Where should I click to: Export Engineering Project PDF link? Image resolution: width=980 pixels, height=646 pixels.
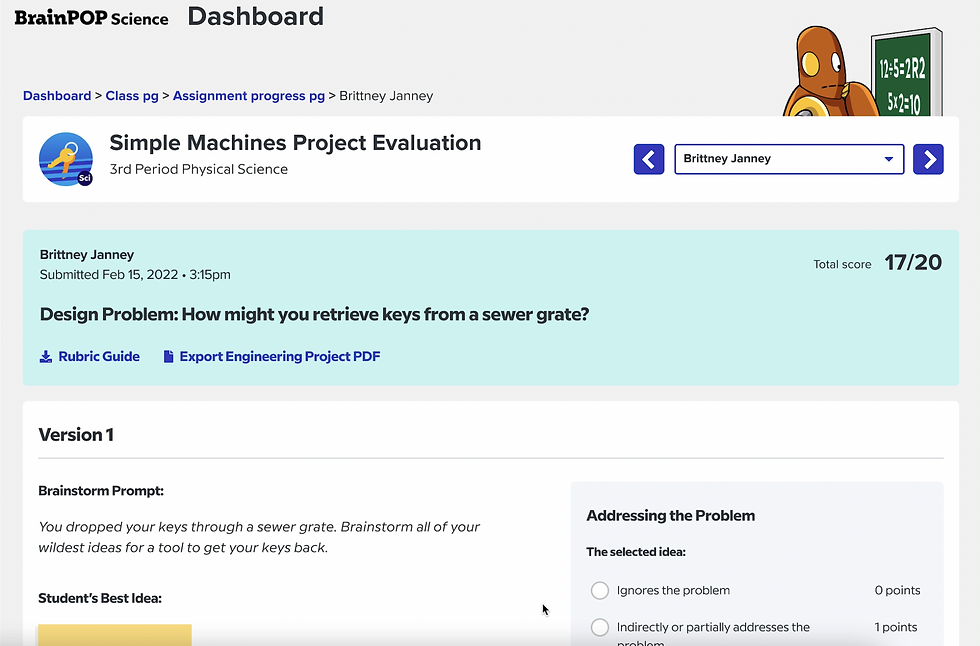pyautogui.click(x=279, y=357)
